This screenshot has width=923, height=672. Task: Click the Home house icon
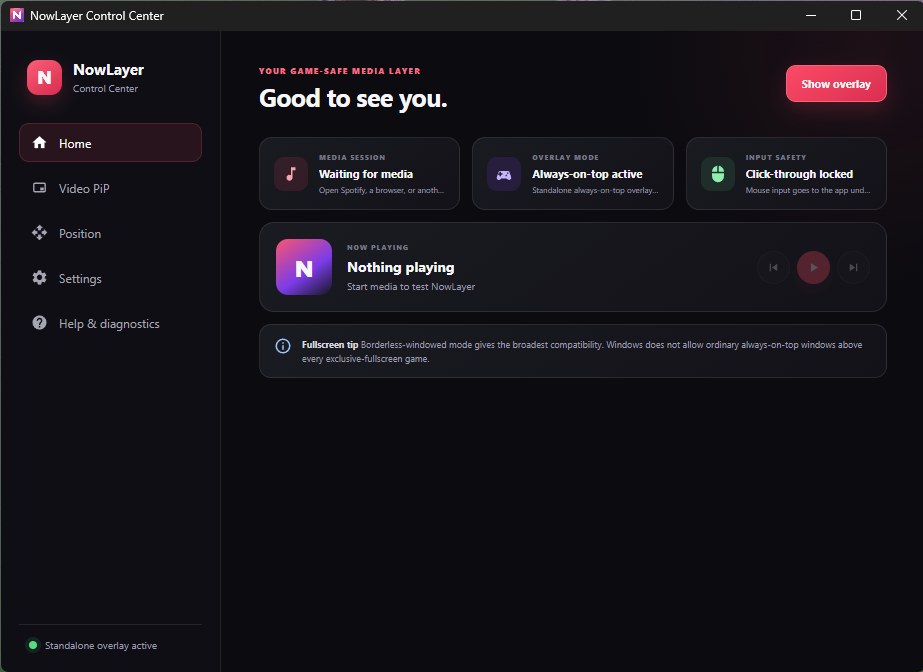(x=39, y=142)
